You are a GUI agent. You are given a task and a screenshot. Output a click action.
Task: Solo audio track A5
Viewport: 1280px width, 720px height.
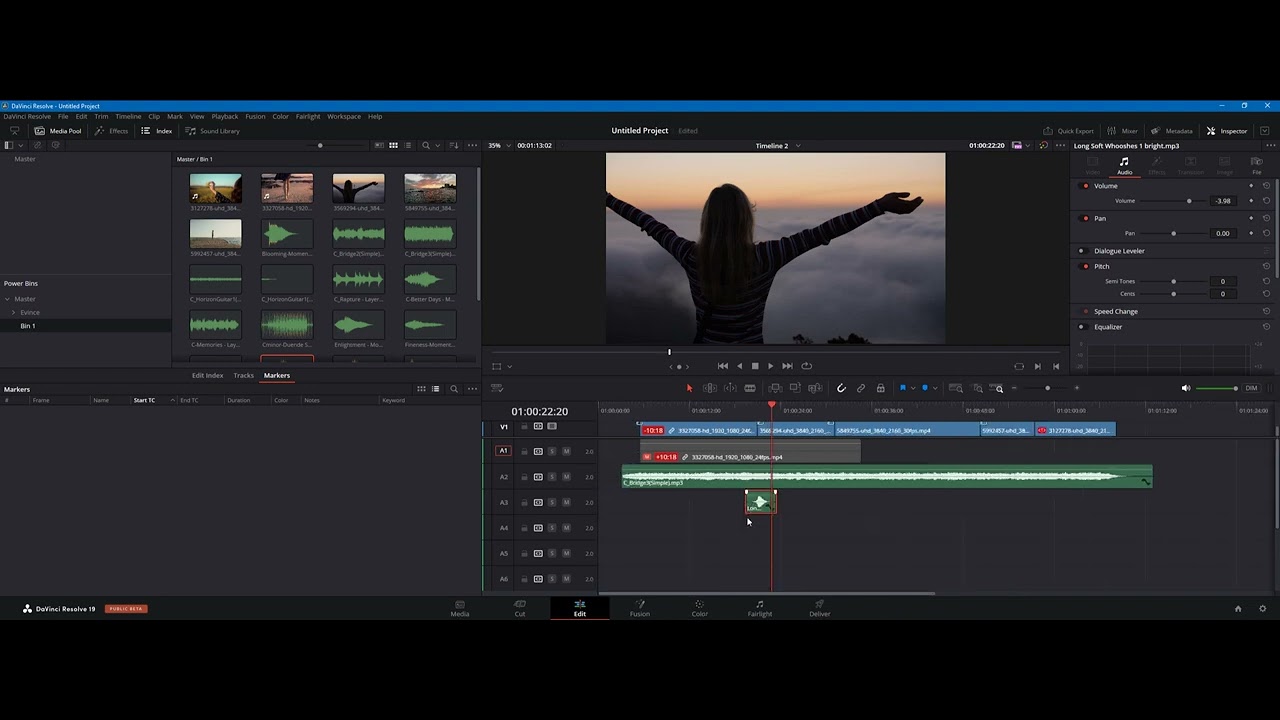tap(552, 554)
